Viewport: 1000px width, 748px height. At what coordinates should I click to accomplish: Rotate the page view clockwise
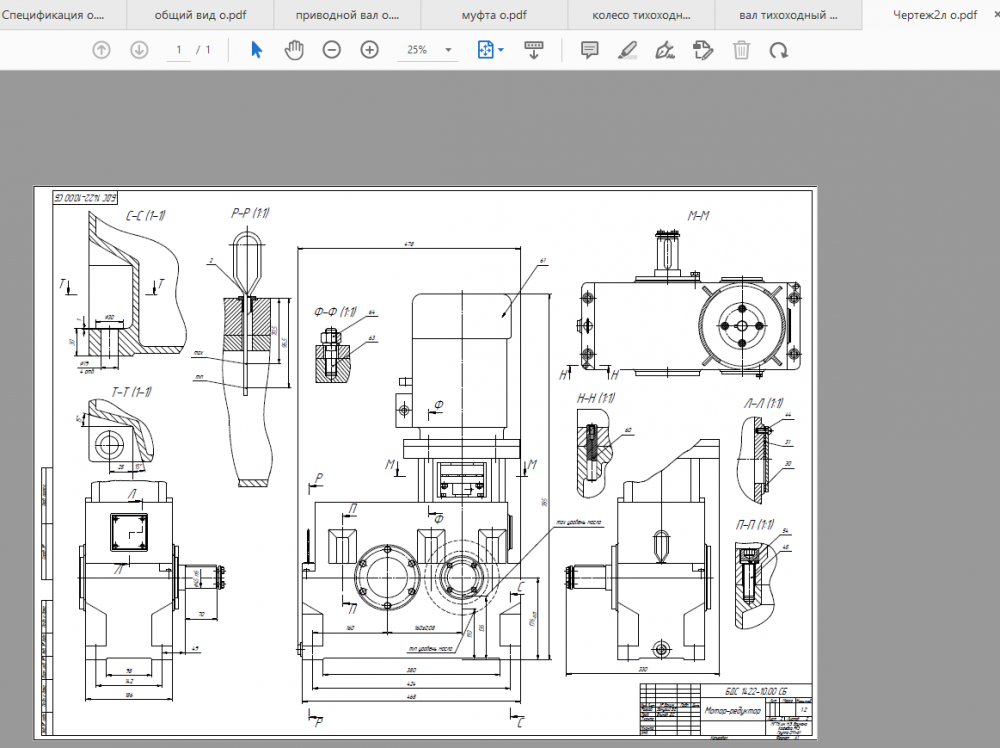click(778, 50)
